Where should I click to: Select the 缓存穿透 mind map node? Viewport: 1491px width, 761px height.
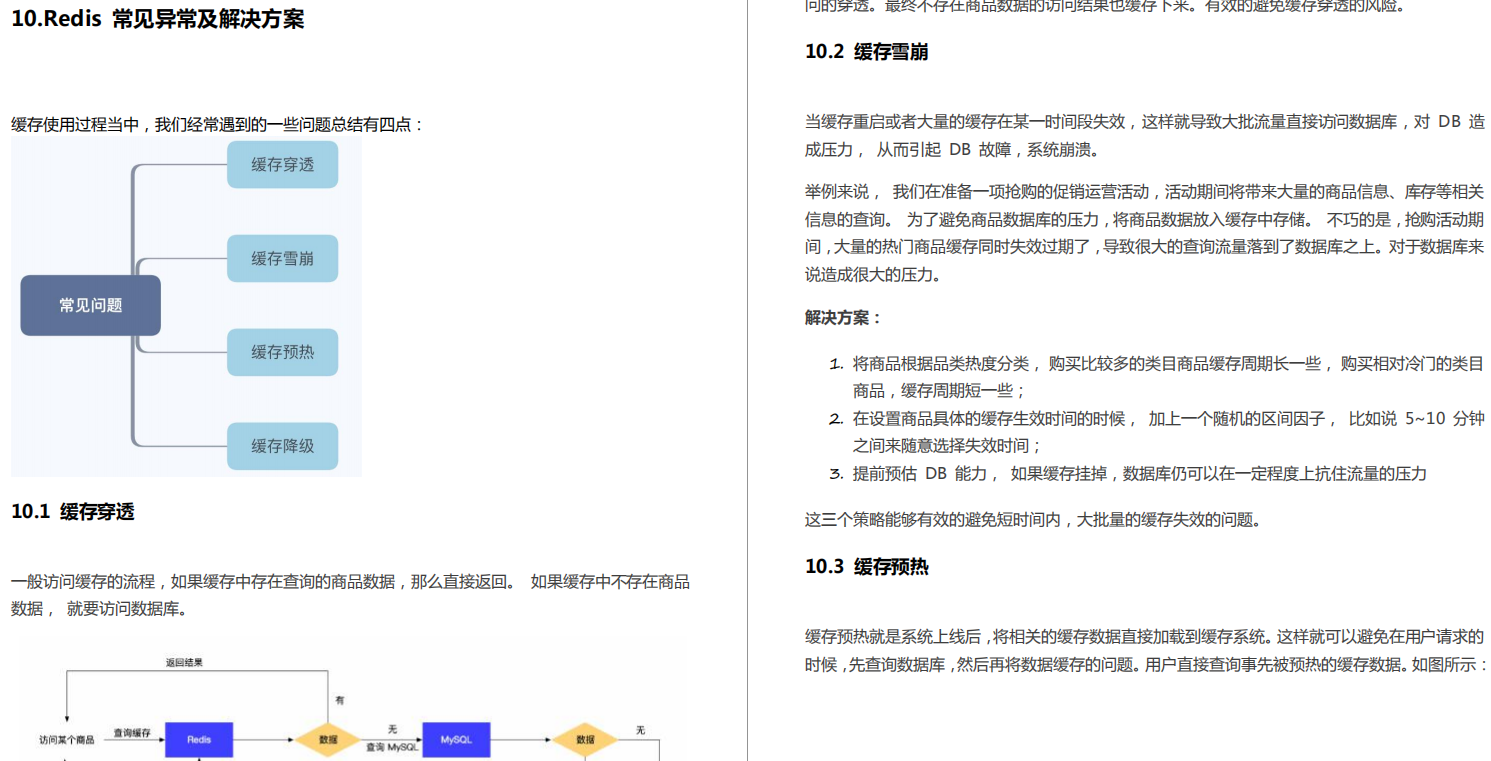point(282,165)
